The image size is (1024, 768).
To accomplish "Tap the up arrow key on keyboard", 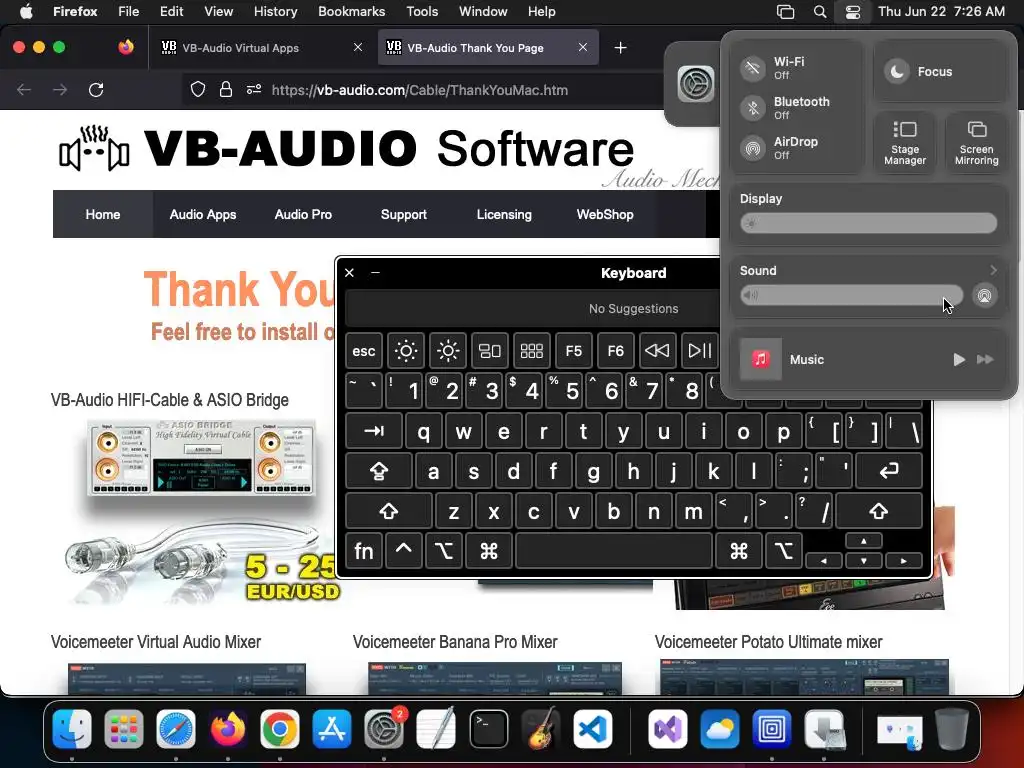I will point(863,541).
